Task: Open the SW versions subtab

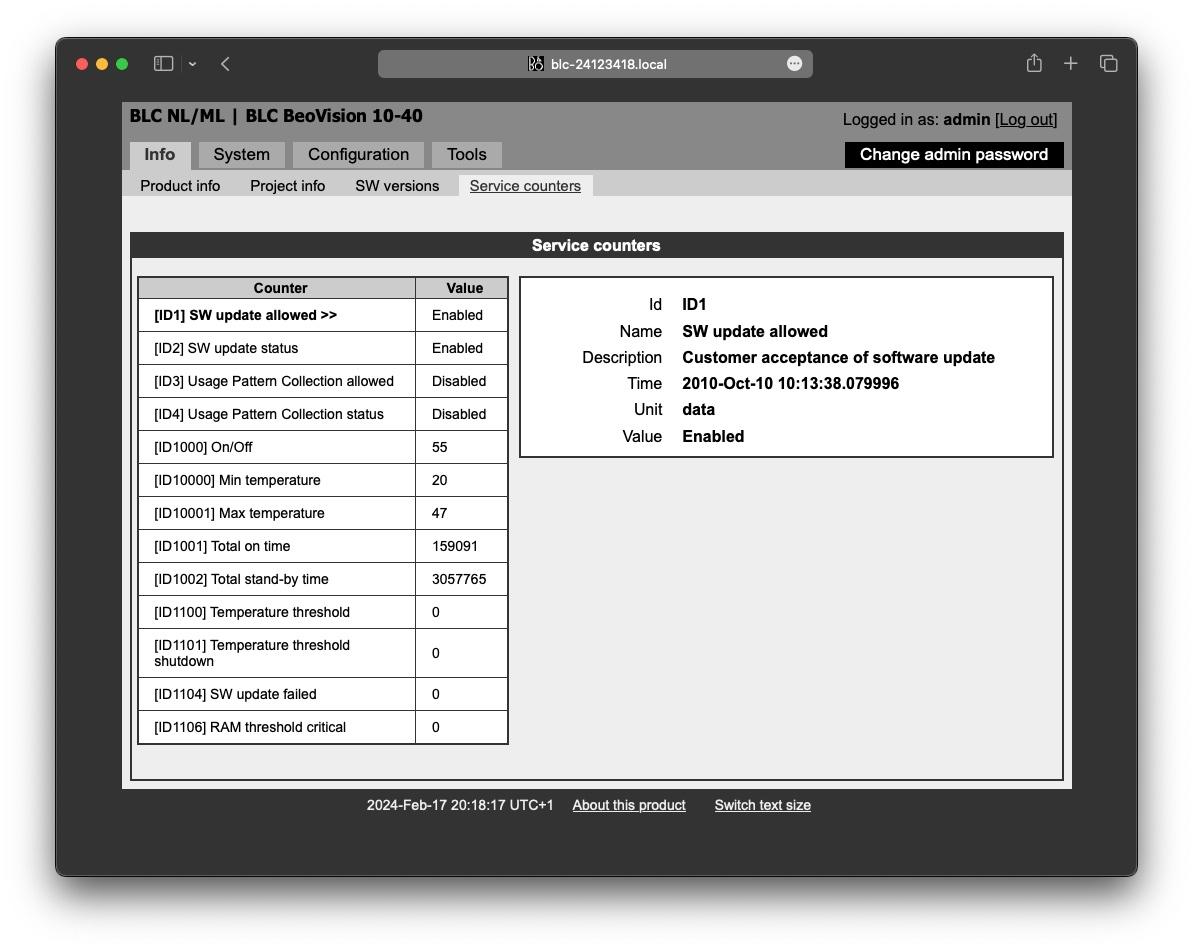Action: (x=397, y=186)
